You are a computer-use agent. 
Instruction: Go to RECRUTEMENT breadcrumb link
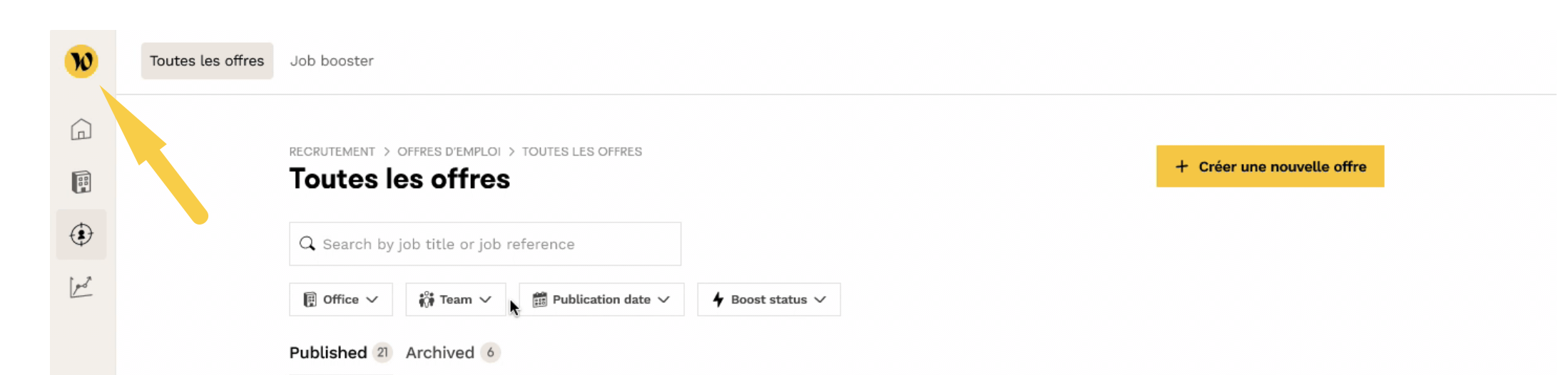[332, 151]
